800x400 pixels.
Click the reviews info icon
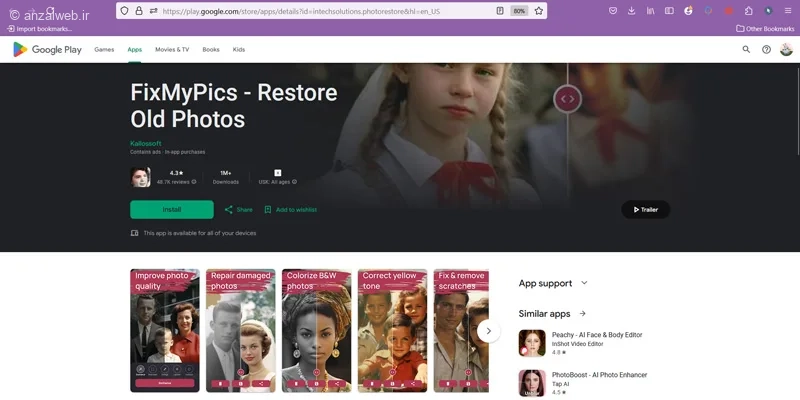pos(194,182)
